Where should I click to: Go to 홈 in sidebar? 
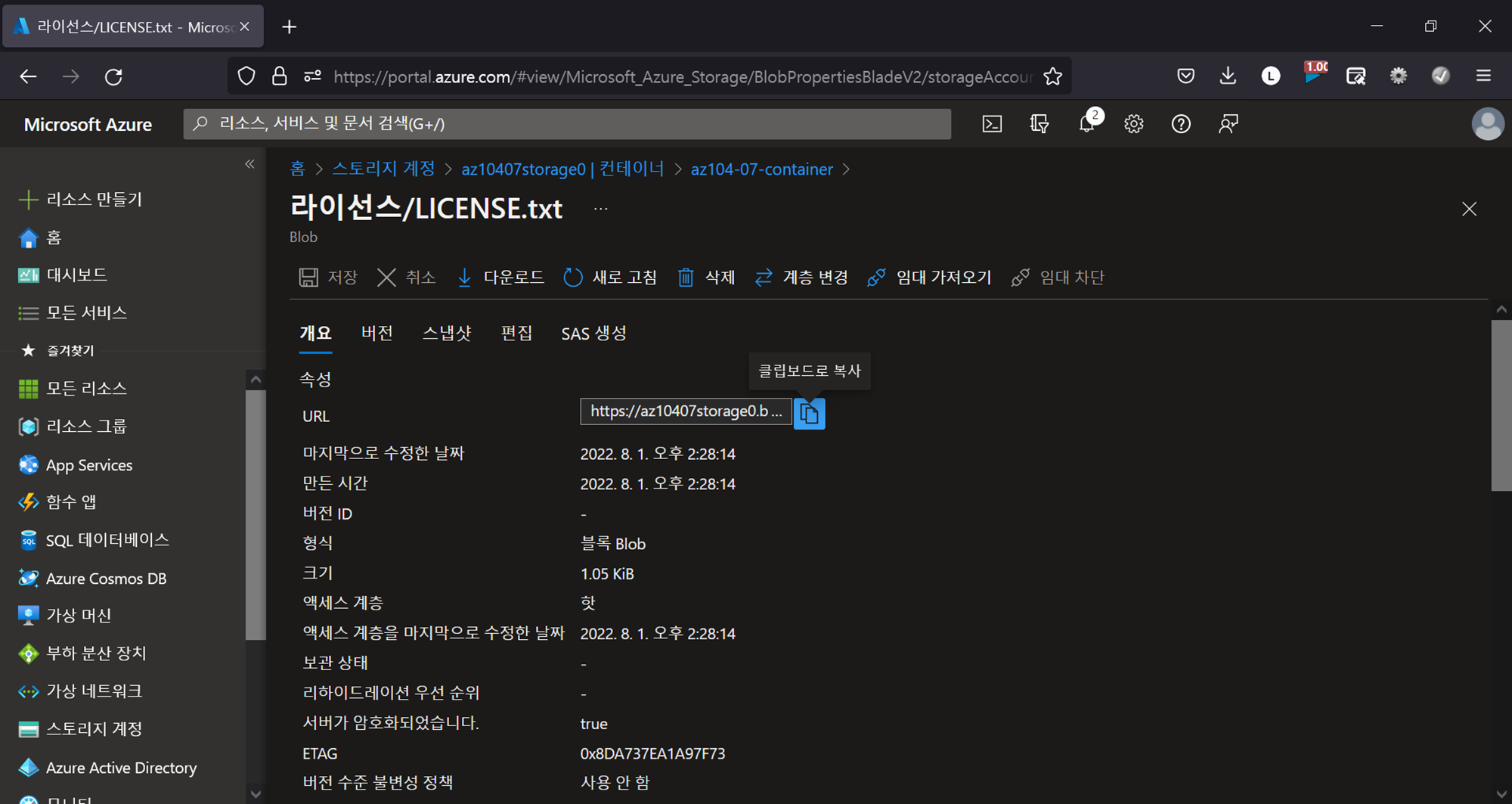[39, 237]
